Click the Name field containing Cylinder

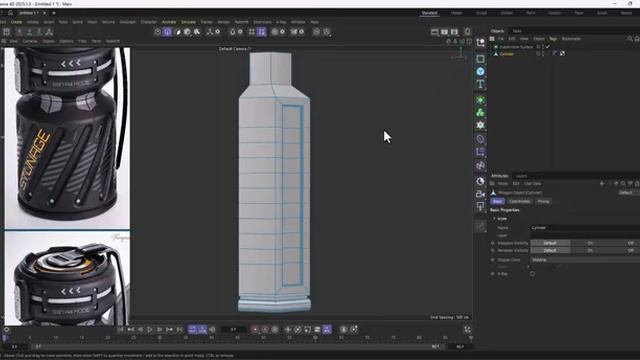(585, 228)
